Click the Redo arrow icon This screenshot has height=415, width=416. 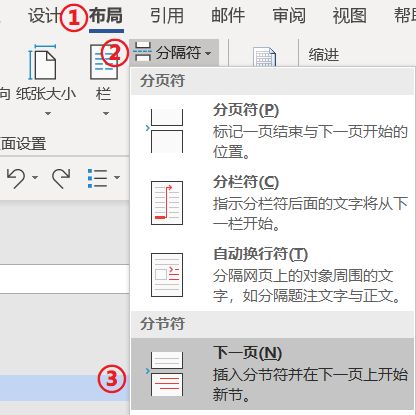[61, 178]
